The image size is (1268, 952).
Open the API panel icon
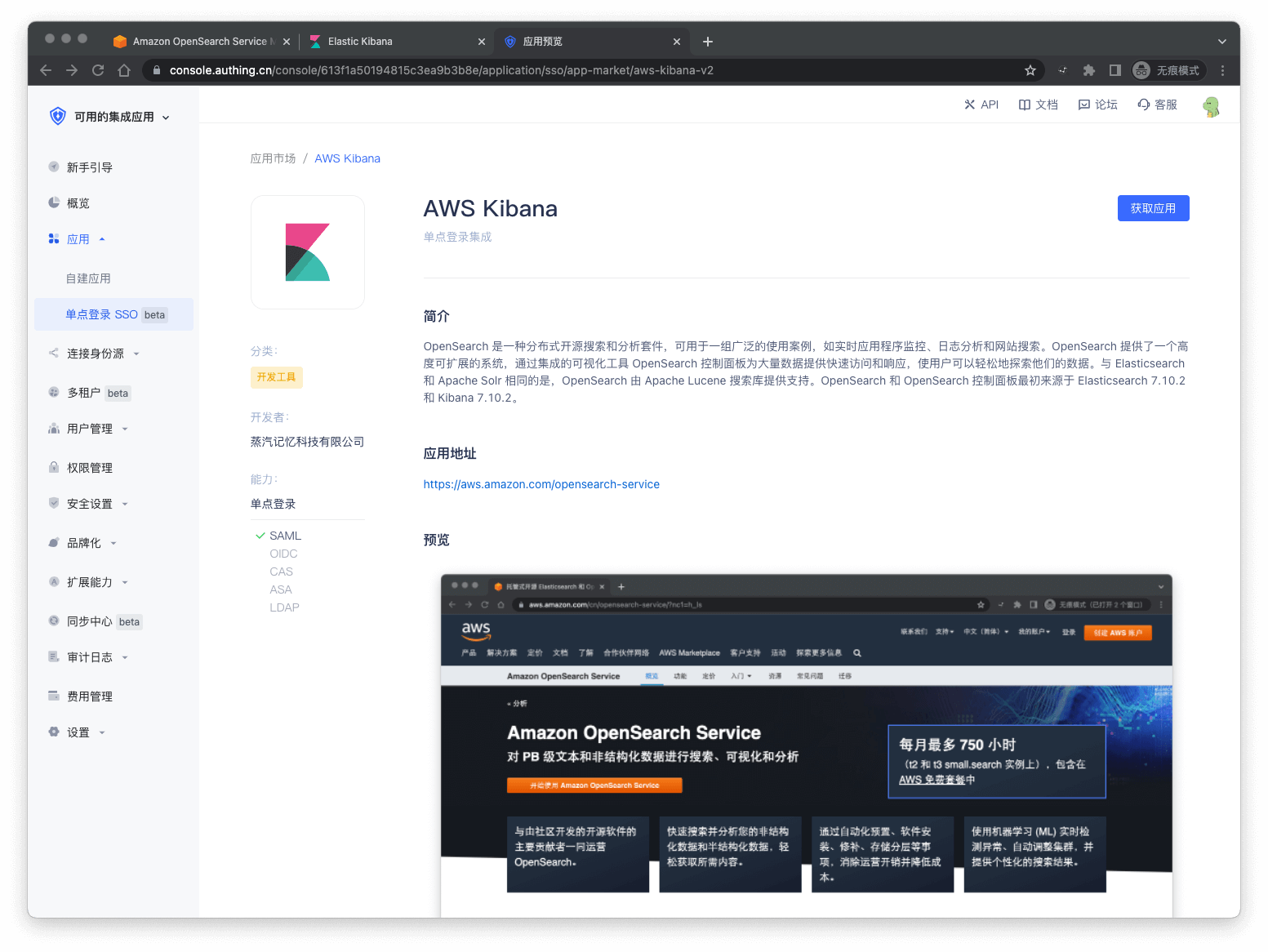pos(981,105)
